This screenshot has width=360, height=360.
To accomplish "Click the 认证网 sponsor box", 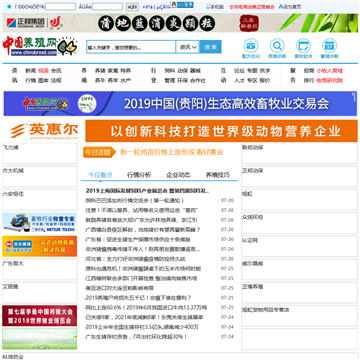I will click(x=299, y=246).
